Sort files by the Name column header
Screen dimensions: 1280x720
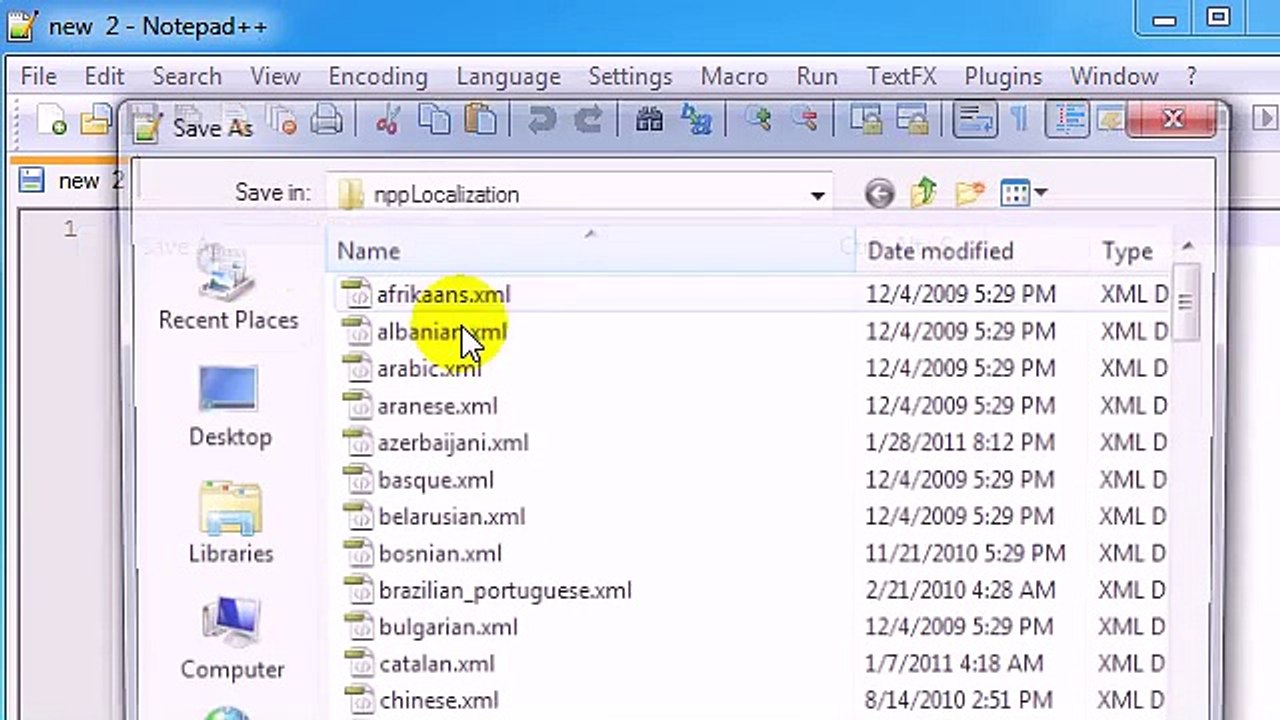click(590, 251)
